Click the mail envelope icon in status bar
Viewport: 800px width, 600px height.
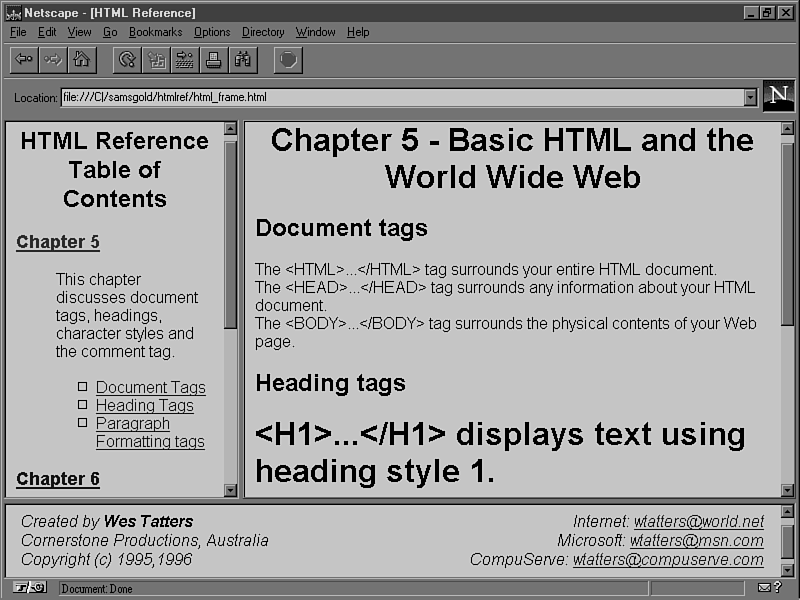764,588
